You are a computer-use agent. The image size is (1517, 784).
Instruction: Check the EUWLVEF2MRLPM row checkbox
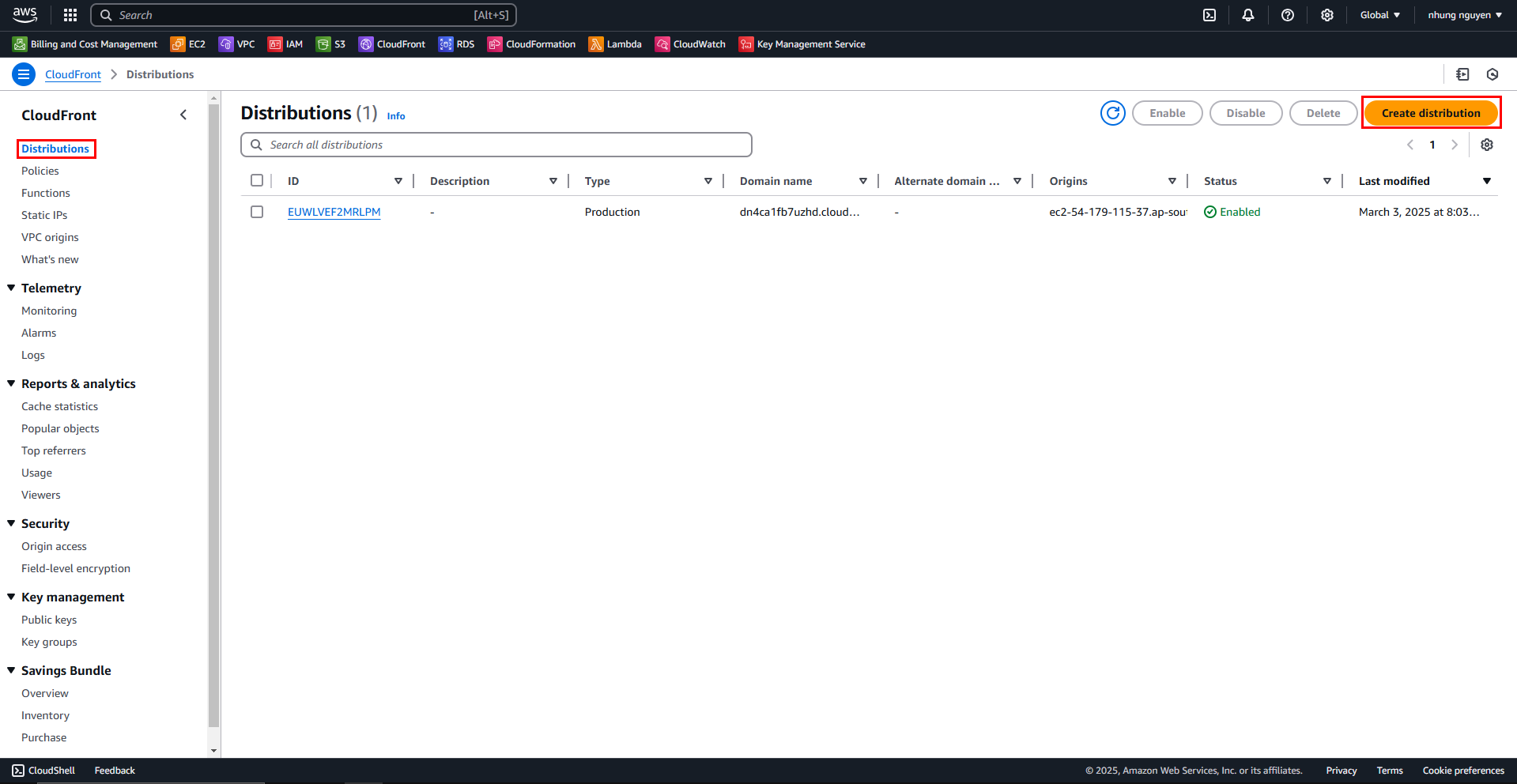(257, 212)
